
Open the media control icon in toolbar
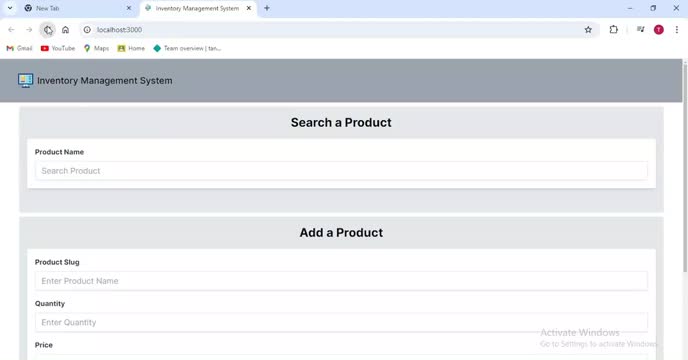point(641,29)
